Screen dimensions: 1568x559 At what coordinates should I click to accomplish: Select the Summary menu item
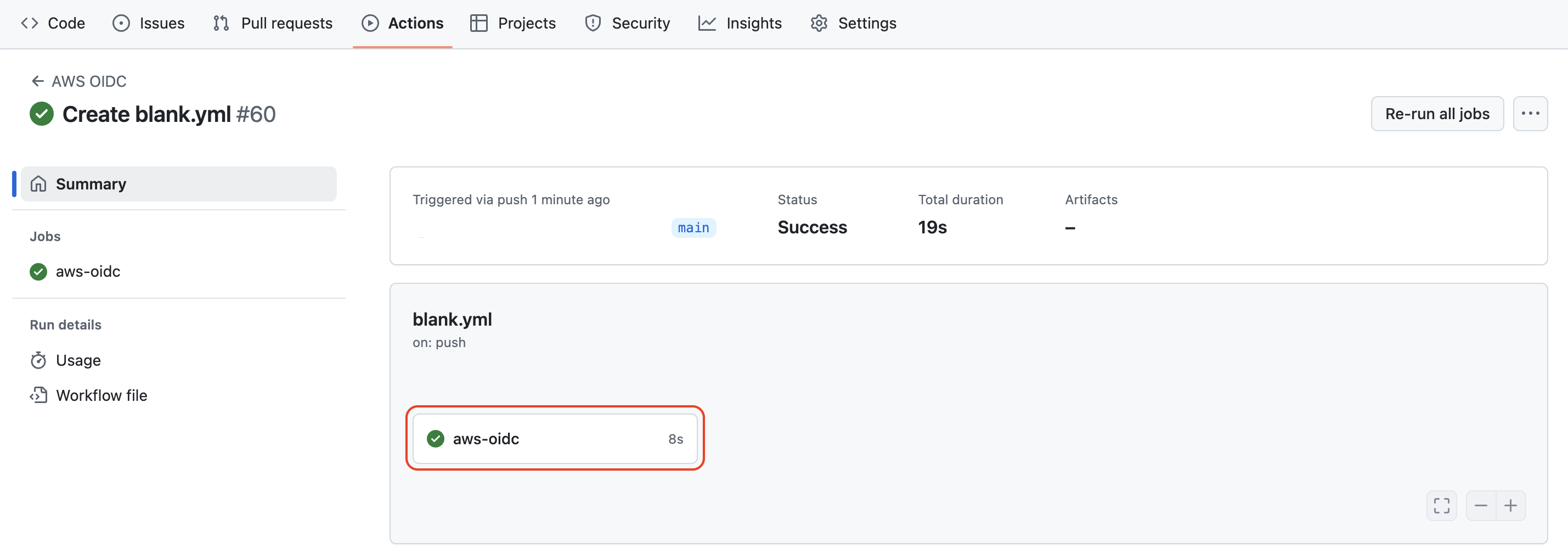[91, 183]
